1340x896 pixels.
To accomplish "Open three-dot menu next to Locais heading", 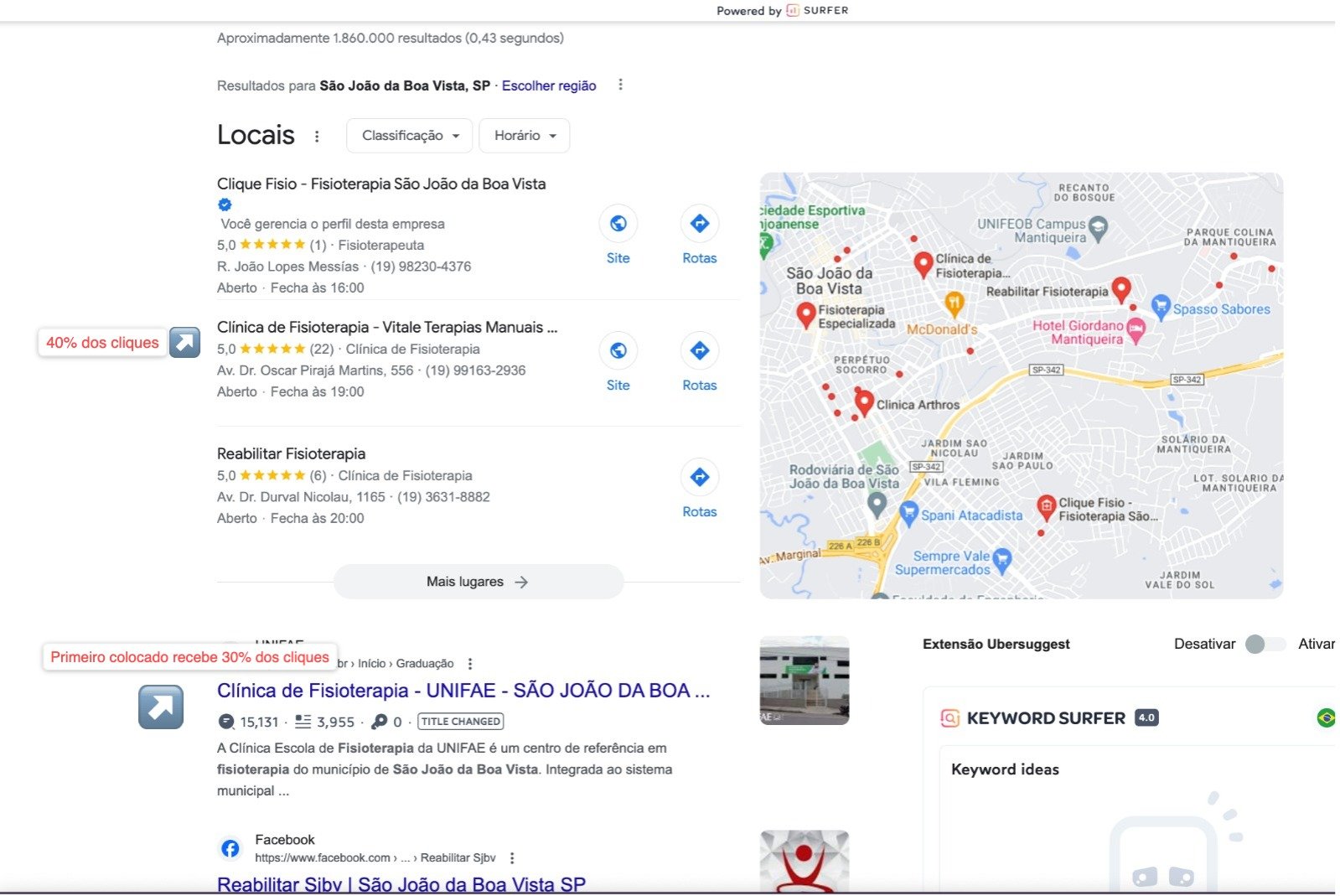I will (x=317, y=136).
